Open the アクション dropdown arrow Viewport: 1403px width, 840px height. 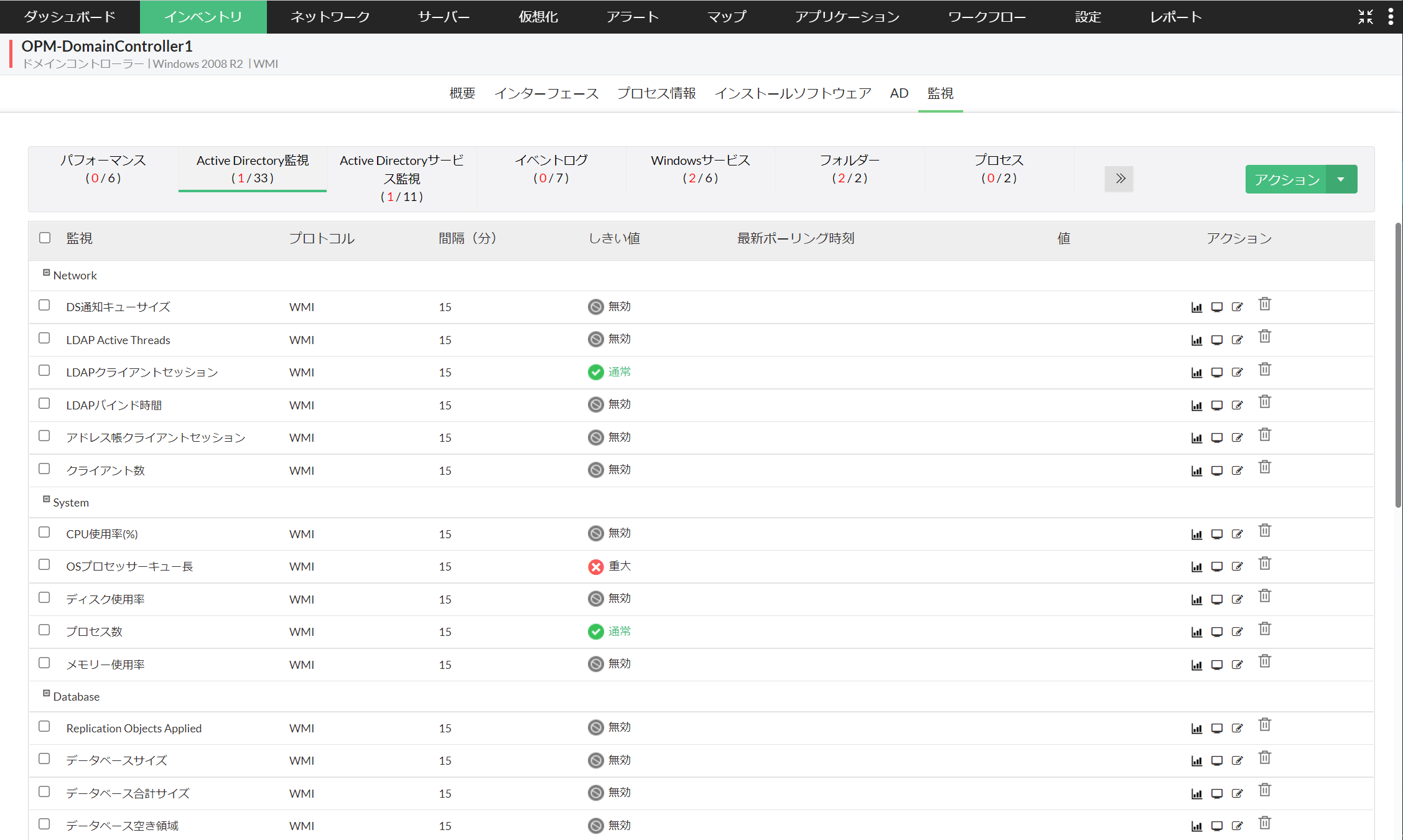(1341, 179)
